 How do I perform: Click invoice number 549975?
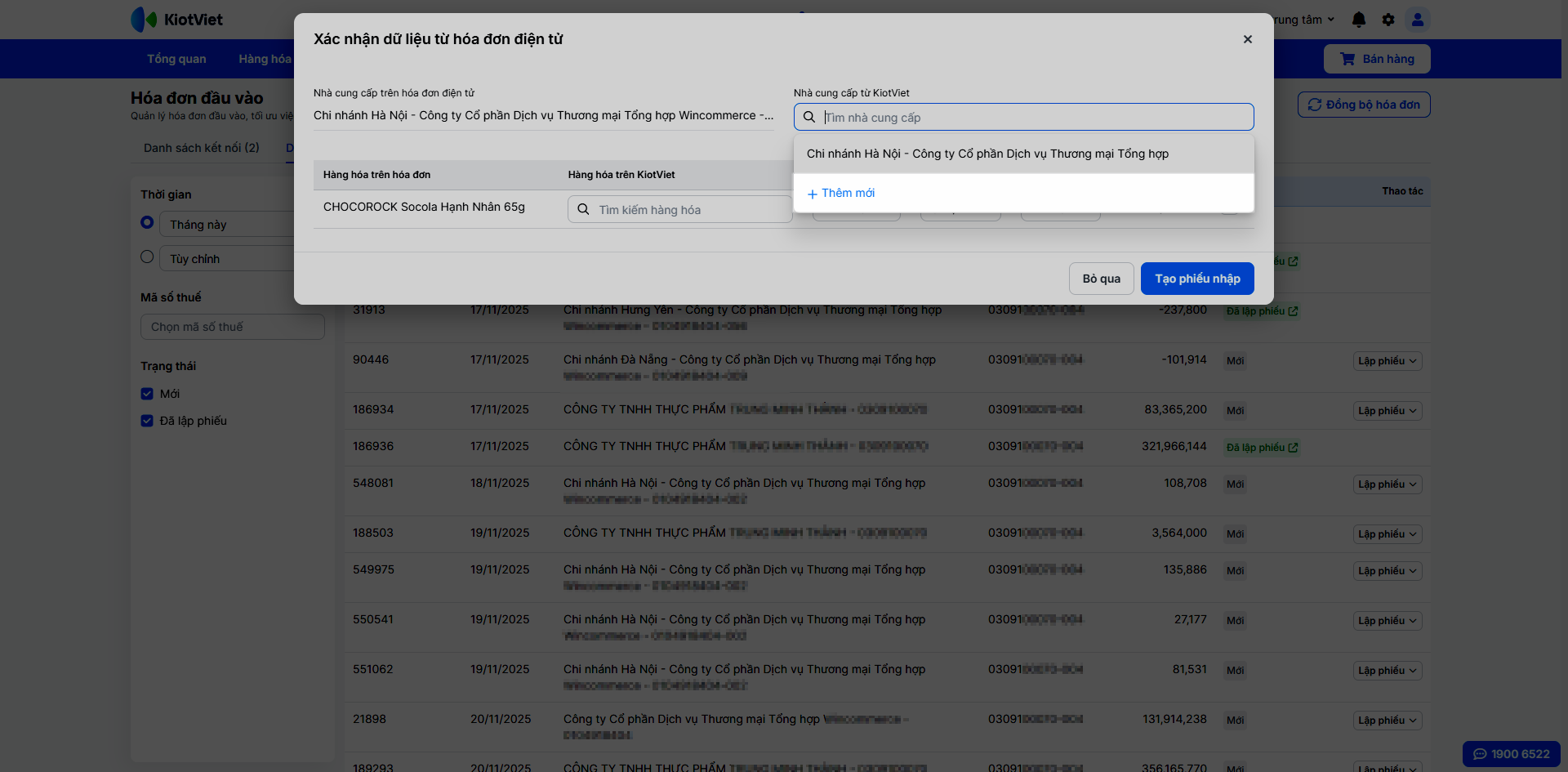[x=373, y=569]
